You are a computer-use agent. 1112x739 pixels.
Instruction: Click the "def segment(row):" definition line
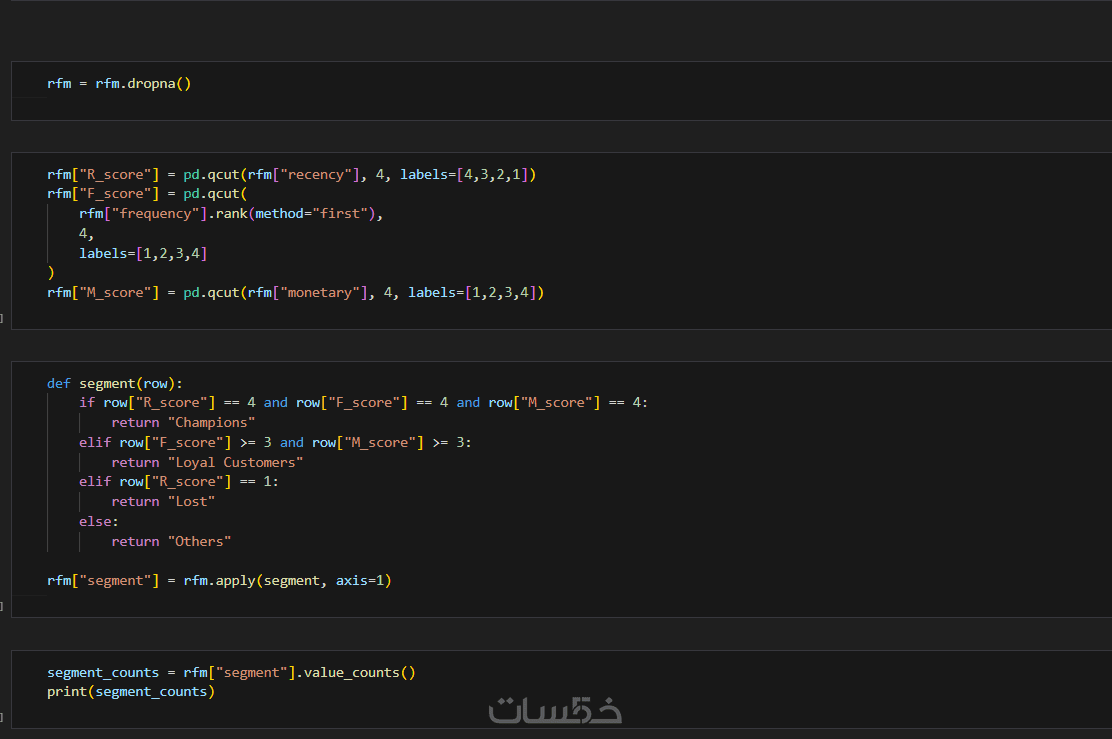(115, 383)
